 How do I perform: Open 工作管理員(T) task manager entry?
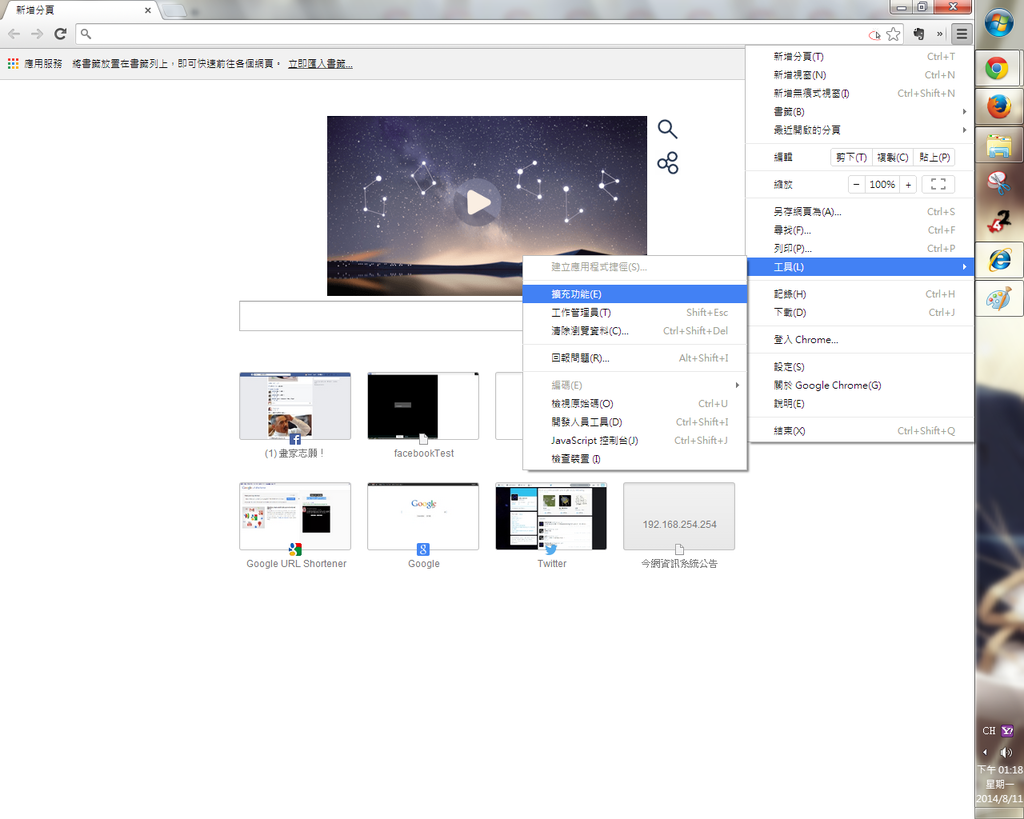(635, 312)
